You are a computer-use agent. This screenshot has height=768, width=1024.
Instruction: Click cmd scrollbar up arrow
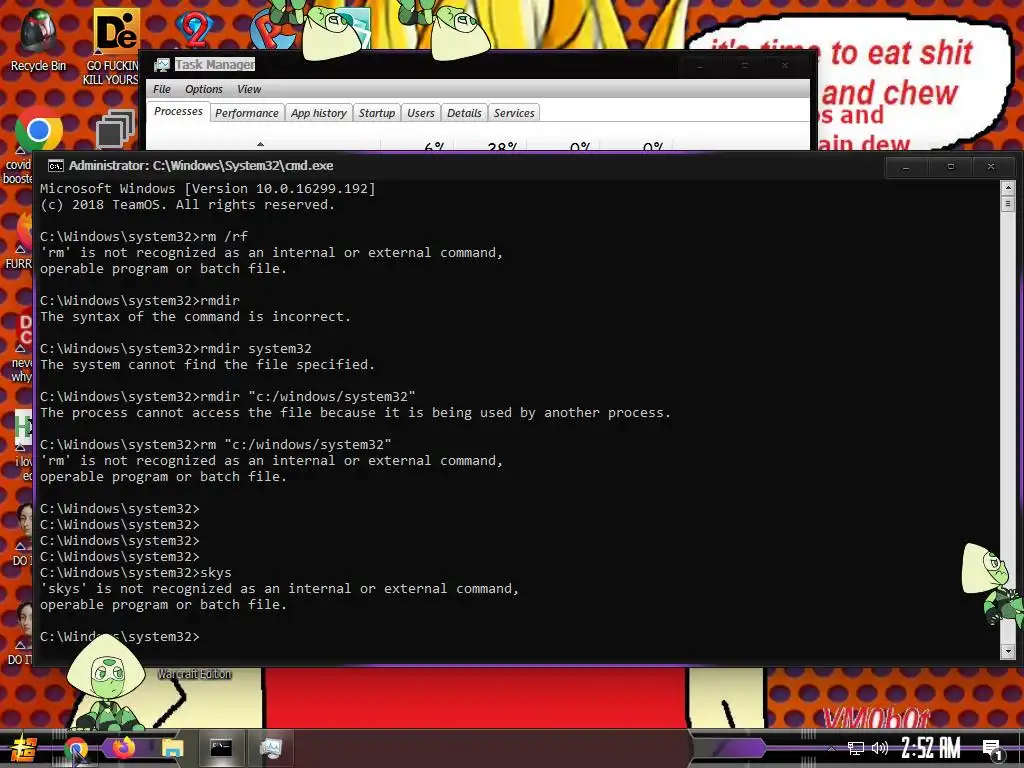1008,188
